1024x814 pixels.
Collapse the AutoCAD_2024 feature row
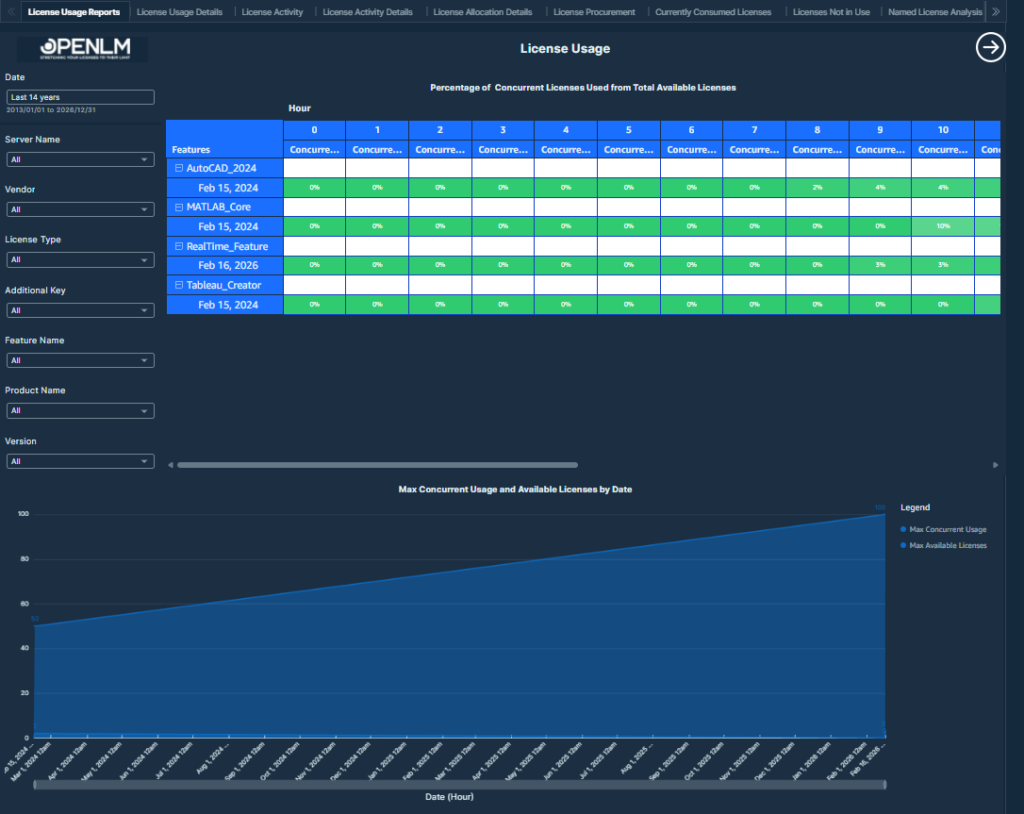[x=179, y=168]
